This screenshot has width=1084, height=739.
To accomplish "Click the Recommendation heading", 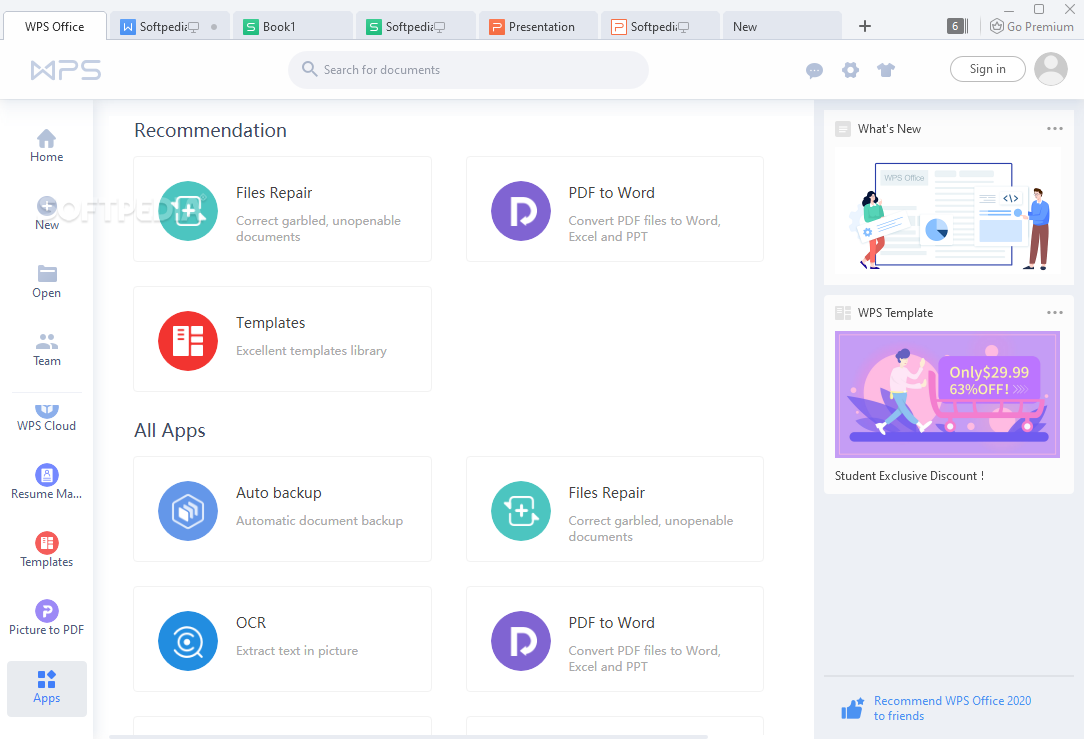I will pos(210,130).
